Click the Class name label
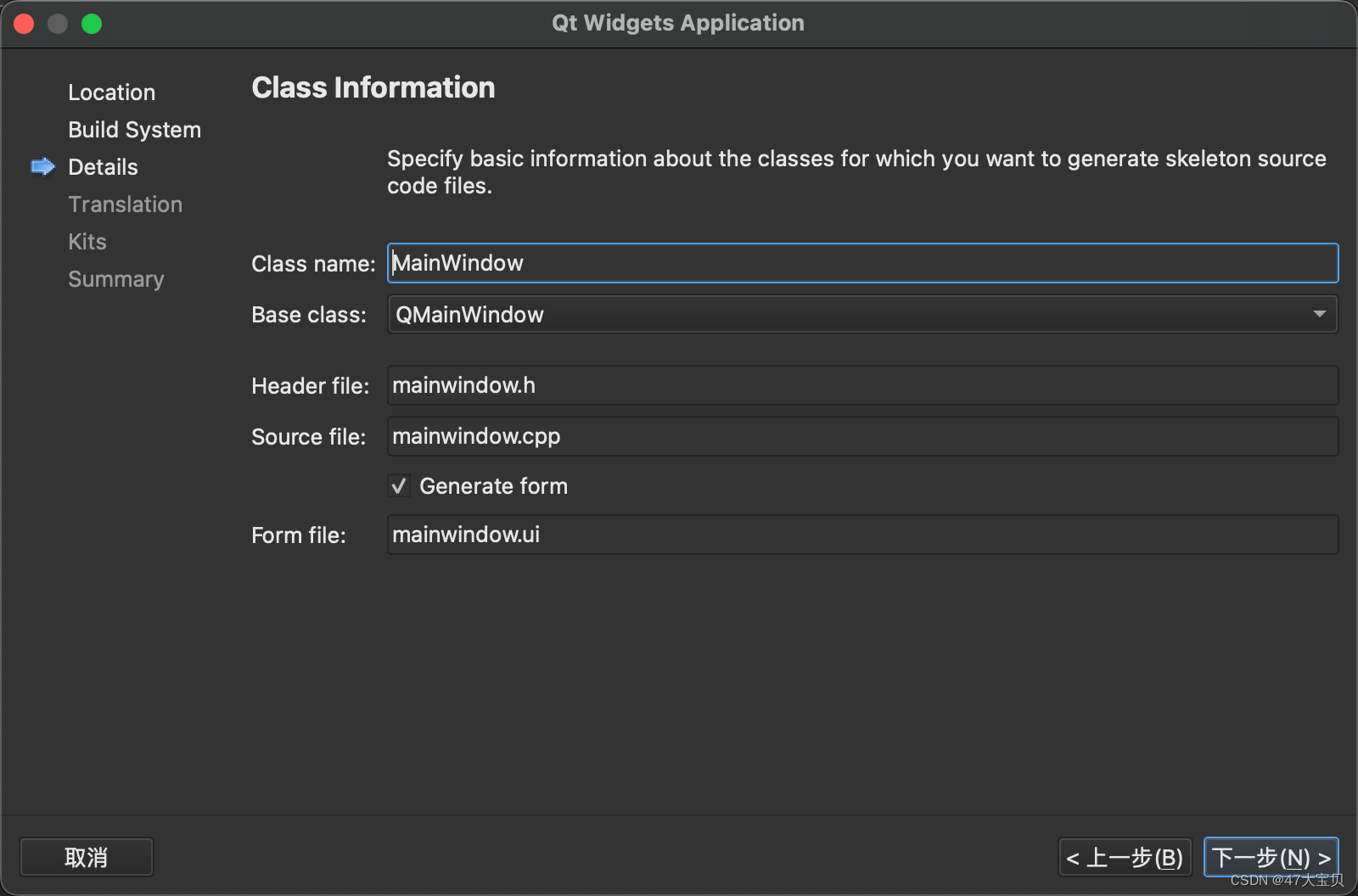Viewport: 1358px width, 896px height. (313, 264)
